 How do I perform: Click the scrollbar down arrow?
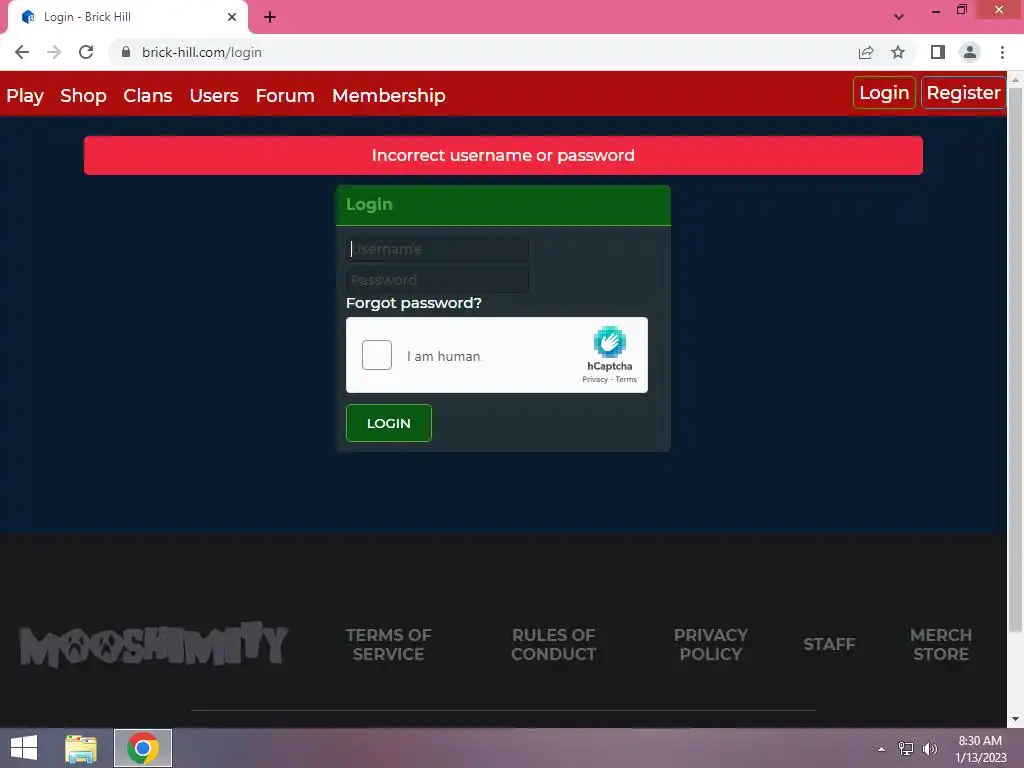tap(1015, 719)
